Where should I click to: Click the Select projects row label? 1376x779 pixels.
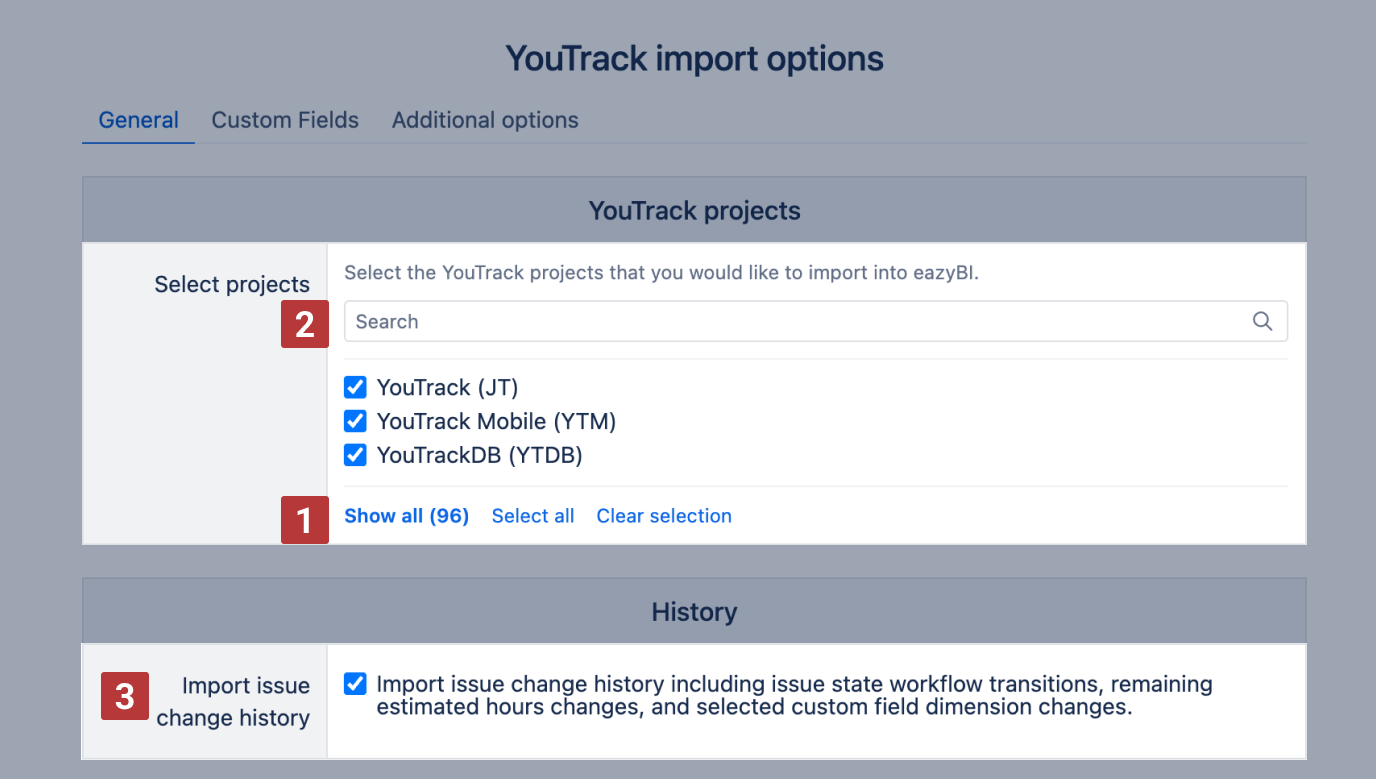(x=232, y=285)
